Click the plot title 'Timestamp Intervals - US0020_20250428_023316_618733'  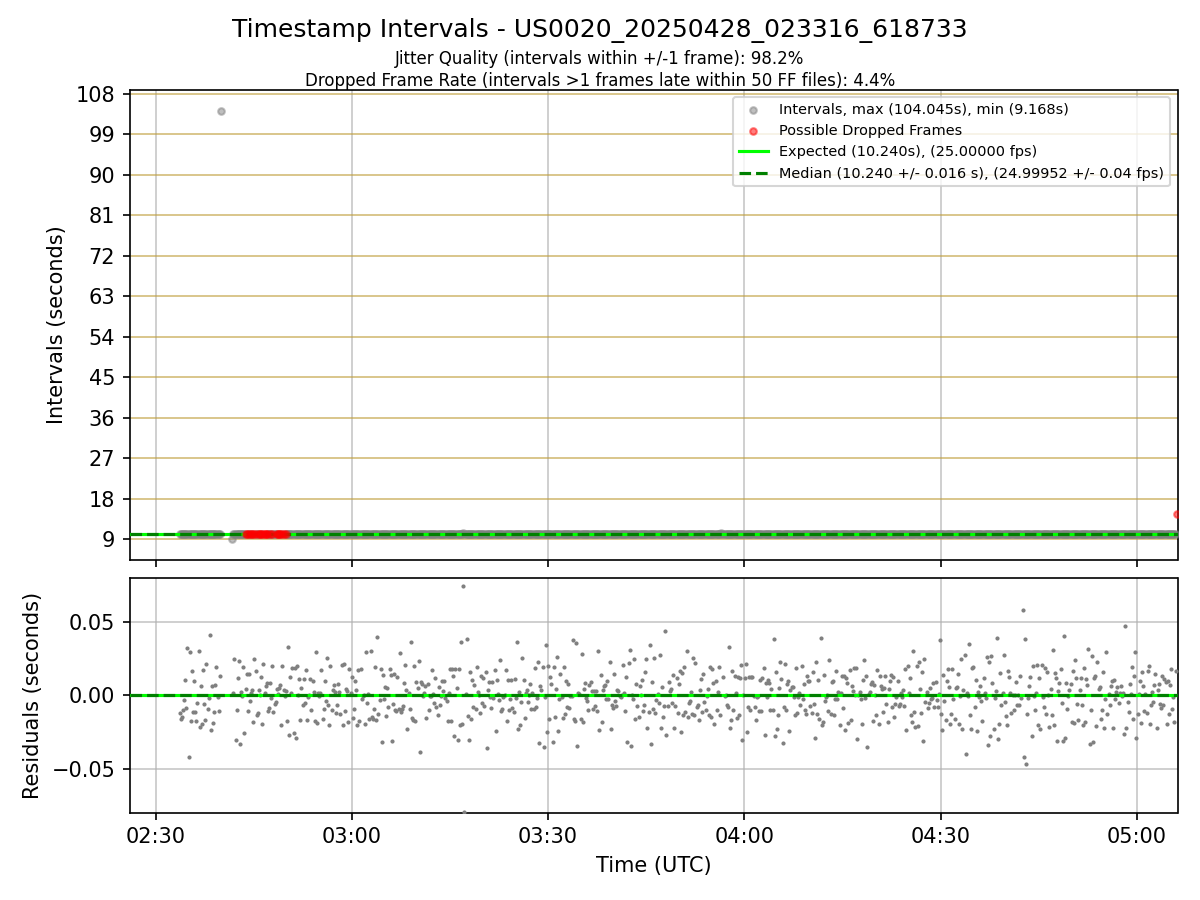tap(599, 29)
